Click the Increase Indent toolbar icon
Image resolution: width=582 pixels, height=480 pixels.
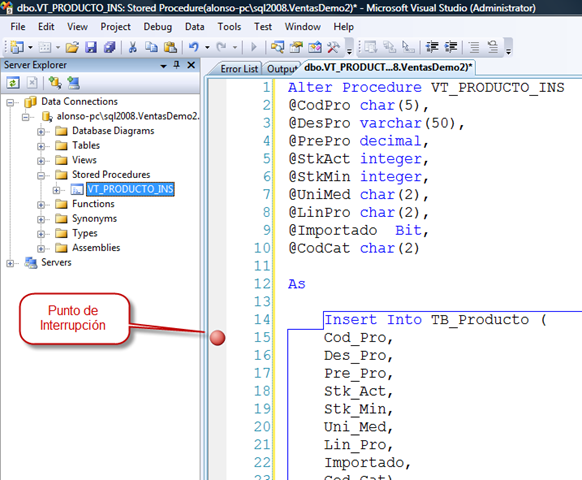[x=451, y=47]
